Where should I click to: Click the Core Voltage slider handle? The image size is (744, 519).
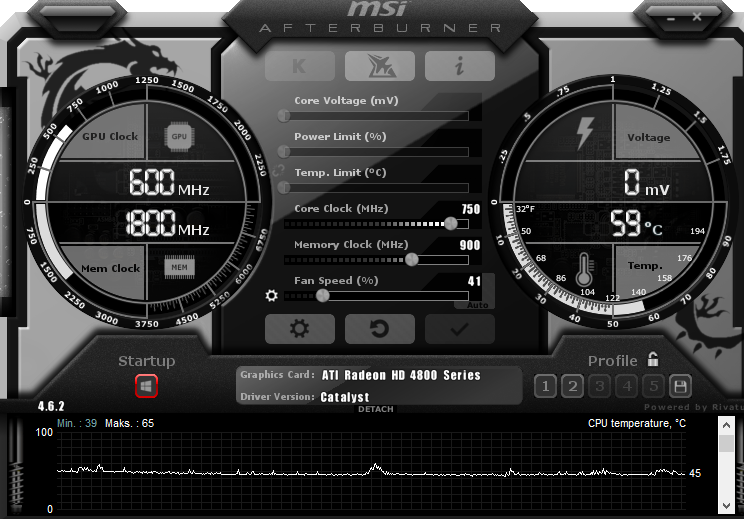(284, 115)
